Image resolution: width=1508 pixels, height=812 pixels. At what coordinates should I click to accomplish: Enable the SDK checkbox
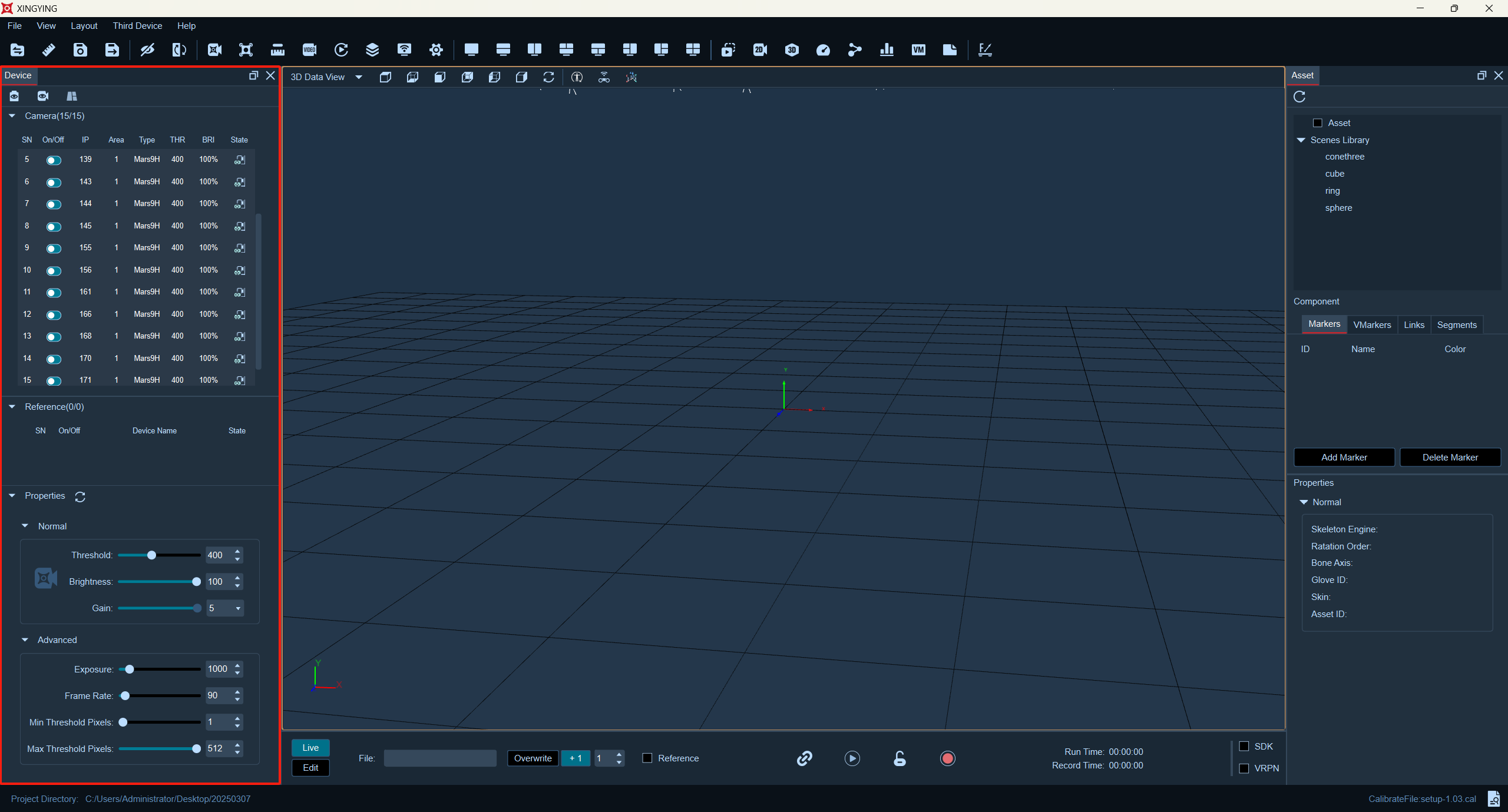coord(1244,746)
